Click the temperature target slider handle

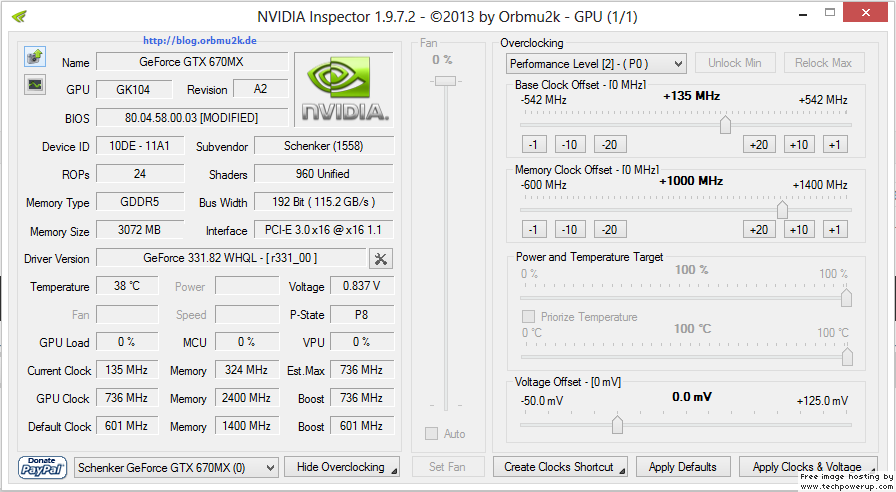click(x=847, y=357)
